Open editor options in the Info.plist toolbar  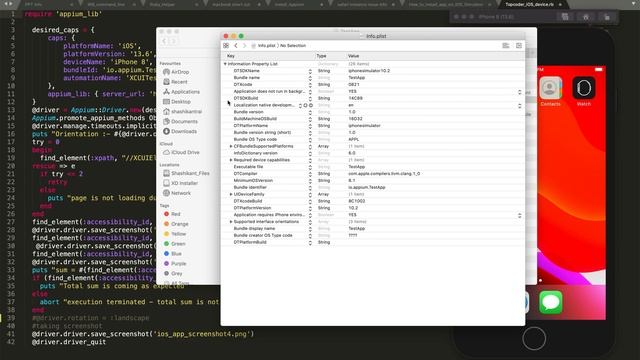pyautogui.click(x=506, y=46)
